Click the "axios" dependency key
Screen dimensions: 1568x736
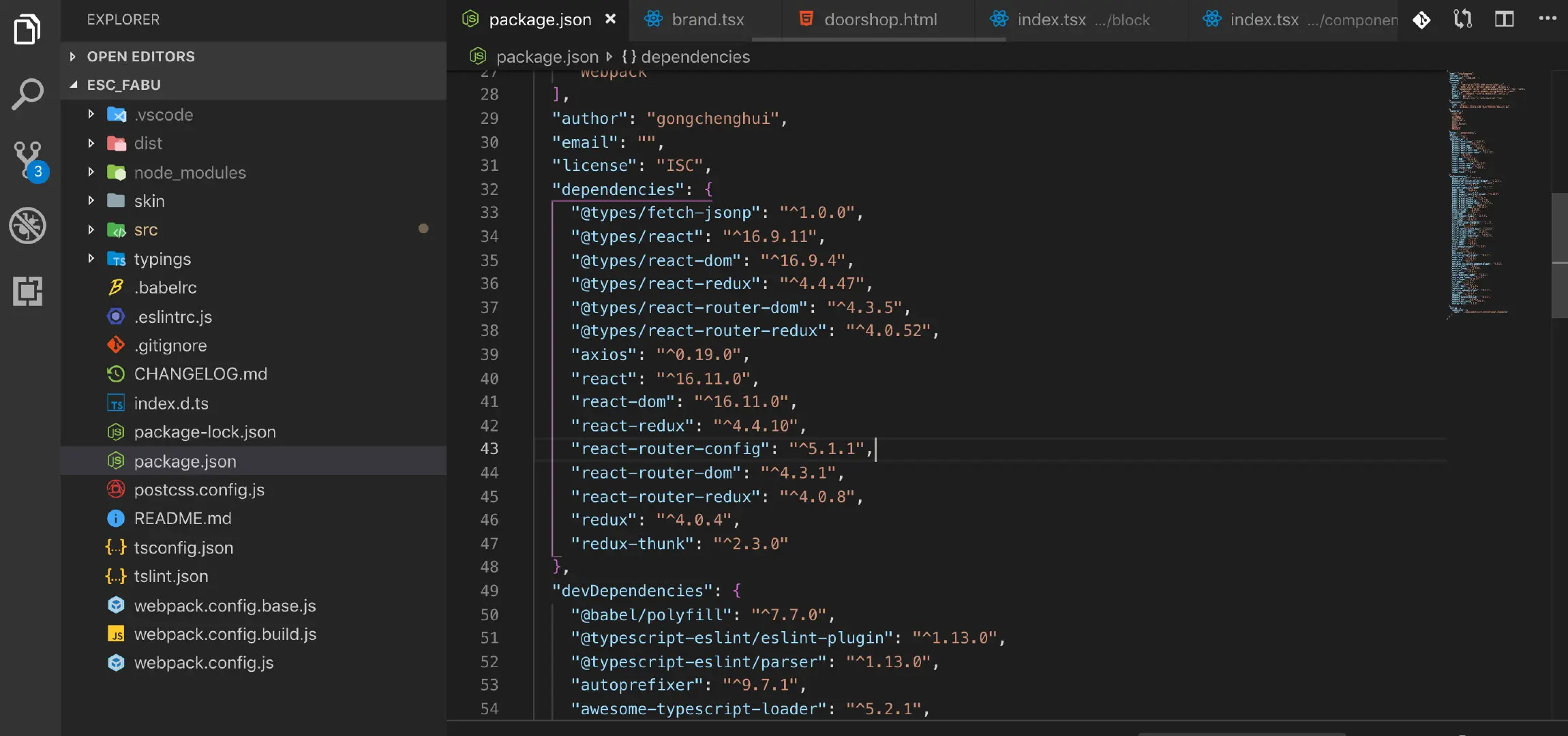pos(603,355)
